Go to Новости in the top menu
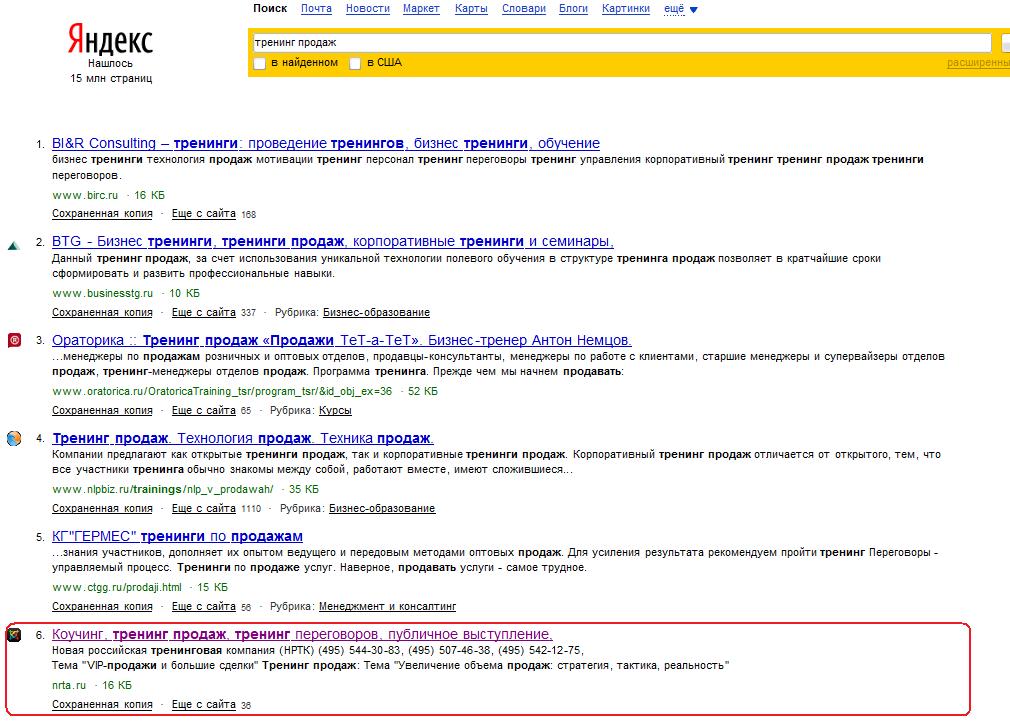The height and width of the screenshot is (722, 1010). (x=368, y=8)
